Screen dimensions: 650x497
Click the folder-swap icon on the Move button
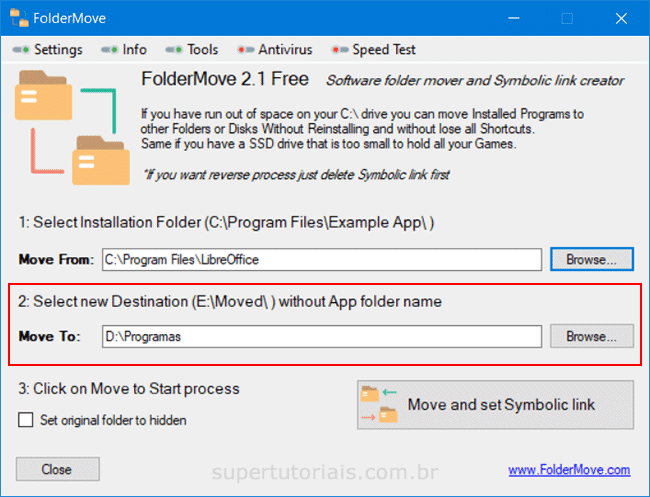click(x=379, y=405)
